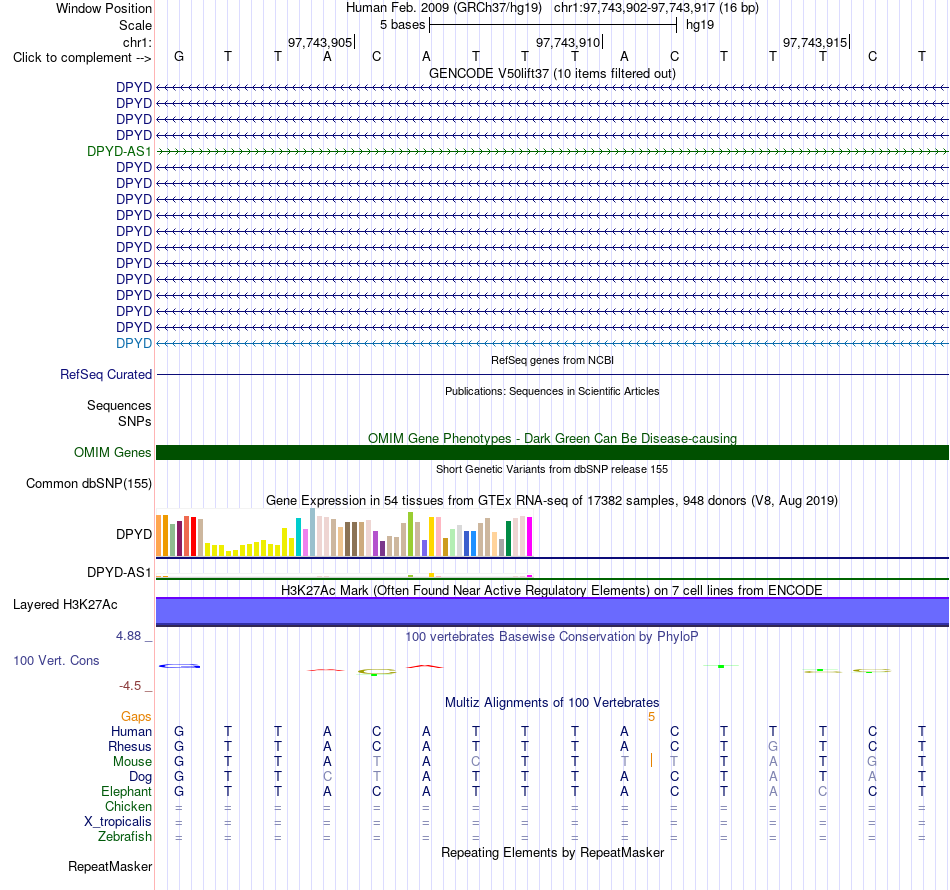Click the PhyloP Basewise Conservation title

(552, 636)
